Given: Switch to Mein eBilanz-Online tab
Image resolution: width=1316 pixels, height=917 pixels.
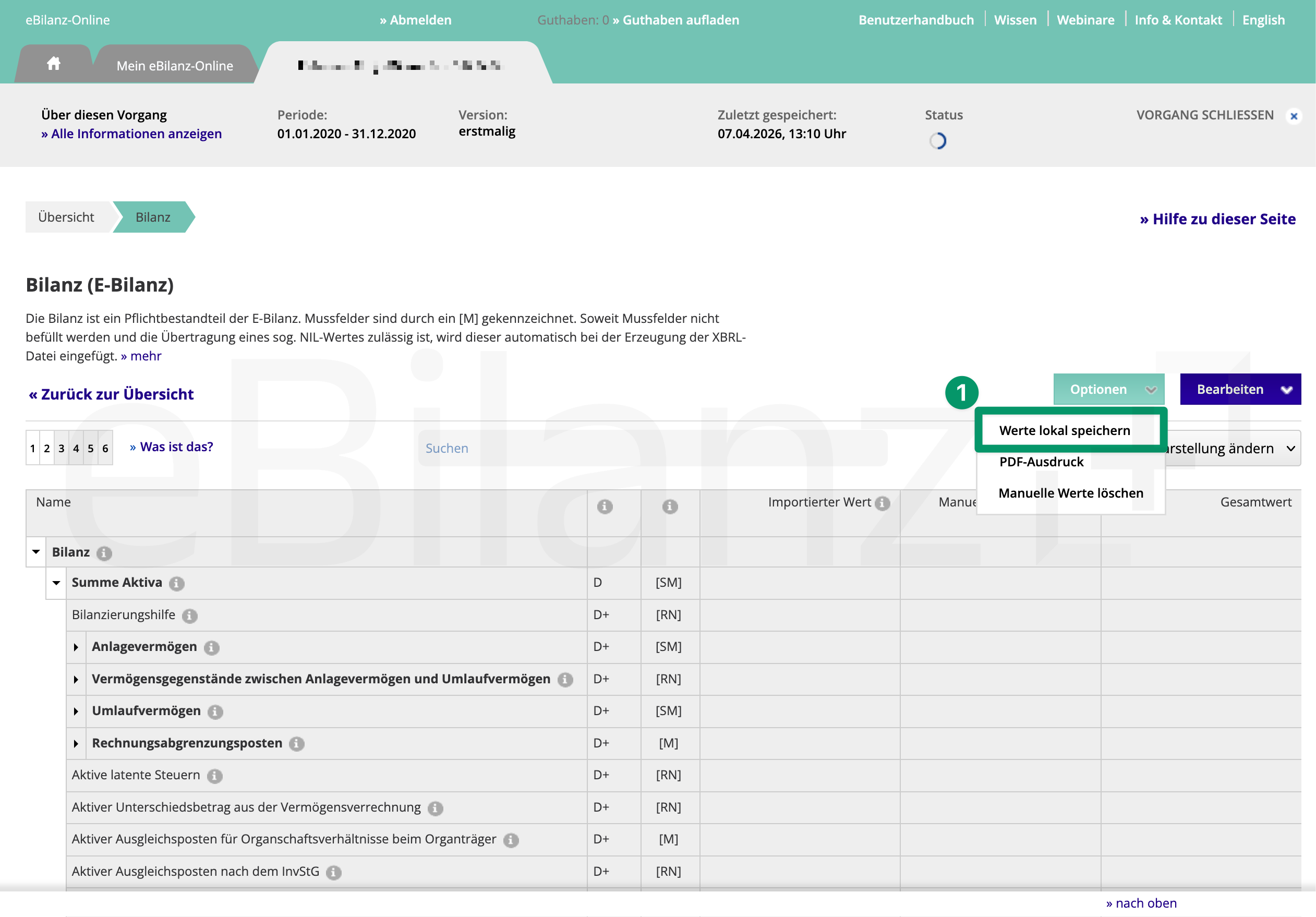Looking at the screenshot, I should click(175, 65).
